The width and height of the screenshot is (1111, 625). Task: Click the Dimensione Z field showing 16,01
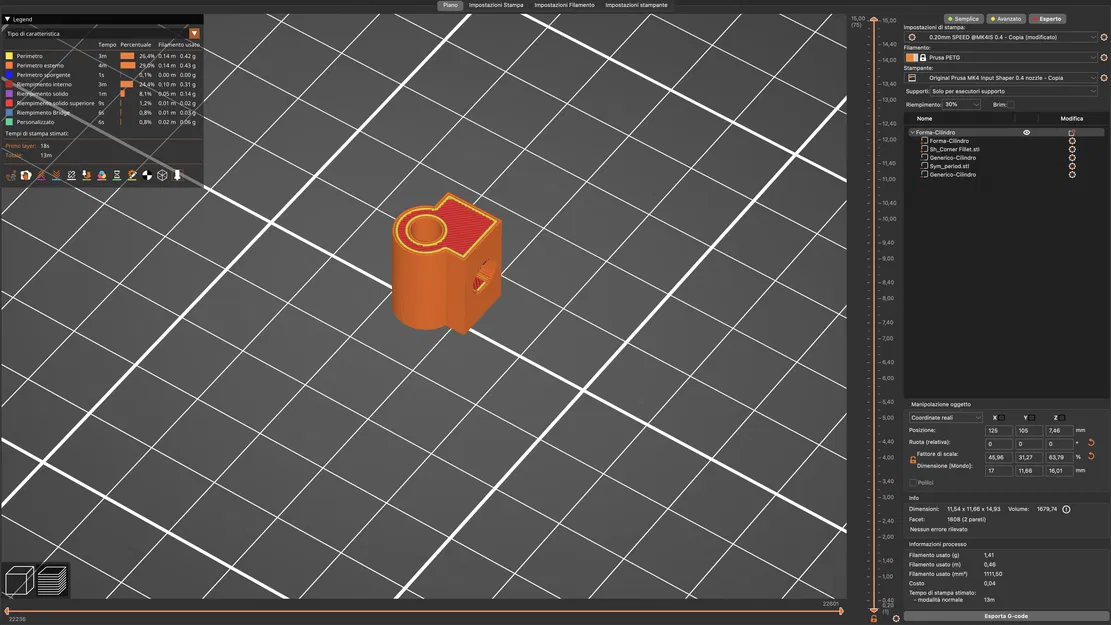coord(1059,471)
